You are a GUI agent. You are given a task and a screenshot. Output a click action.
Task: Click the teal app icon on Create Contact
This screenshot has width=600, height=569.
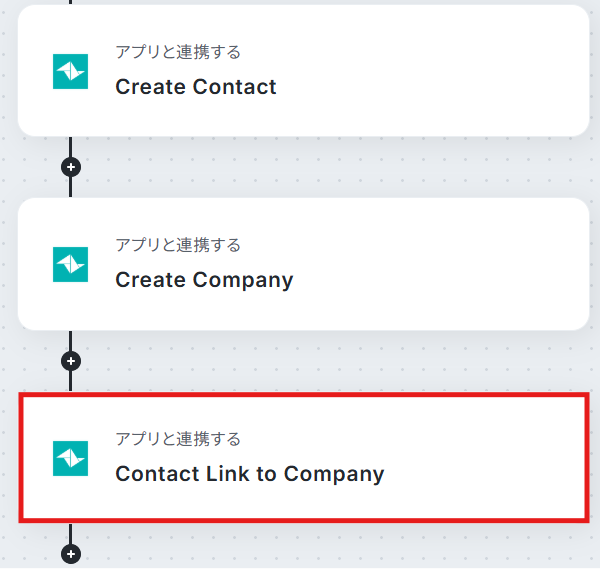(x=70, y=71)
